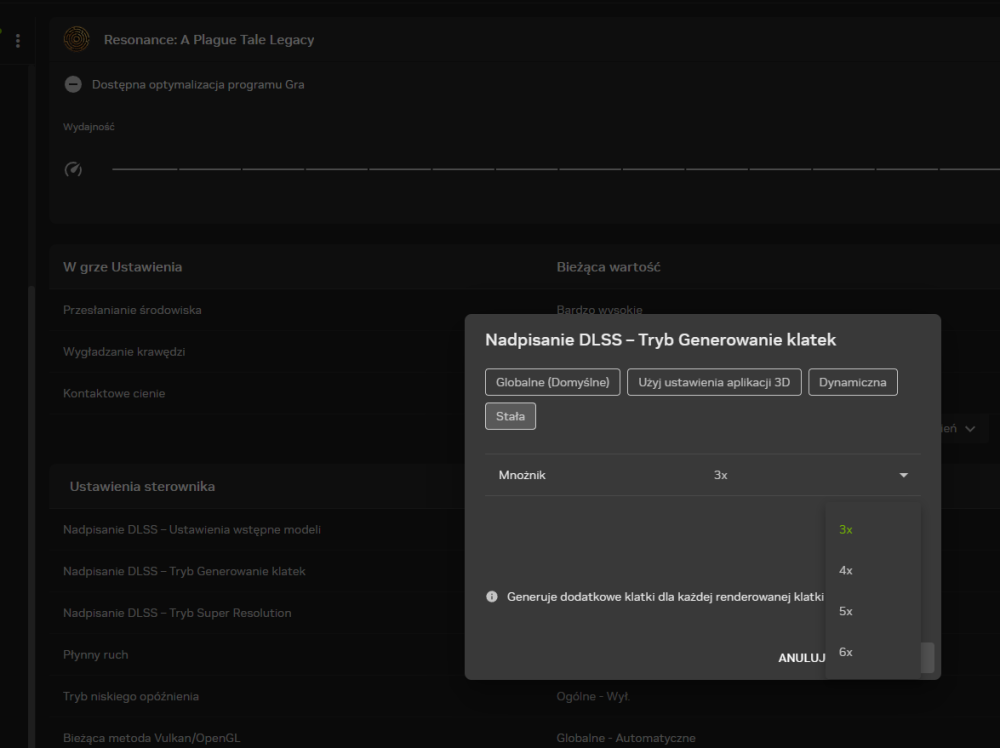Open the Mnożnik dropdown arrow
Viewport: 1000px width, 748px height.
tap(903, 475)
